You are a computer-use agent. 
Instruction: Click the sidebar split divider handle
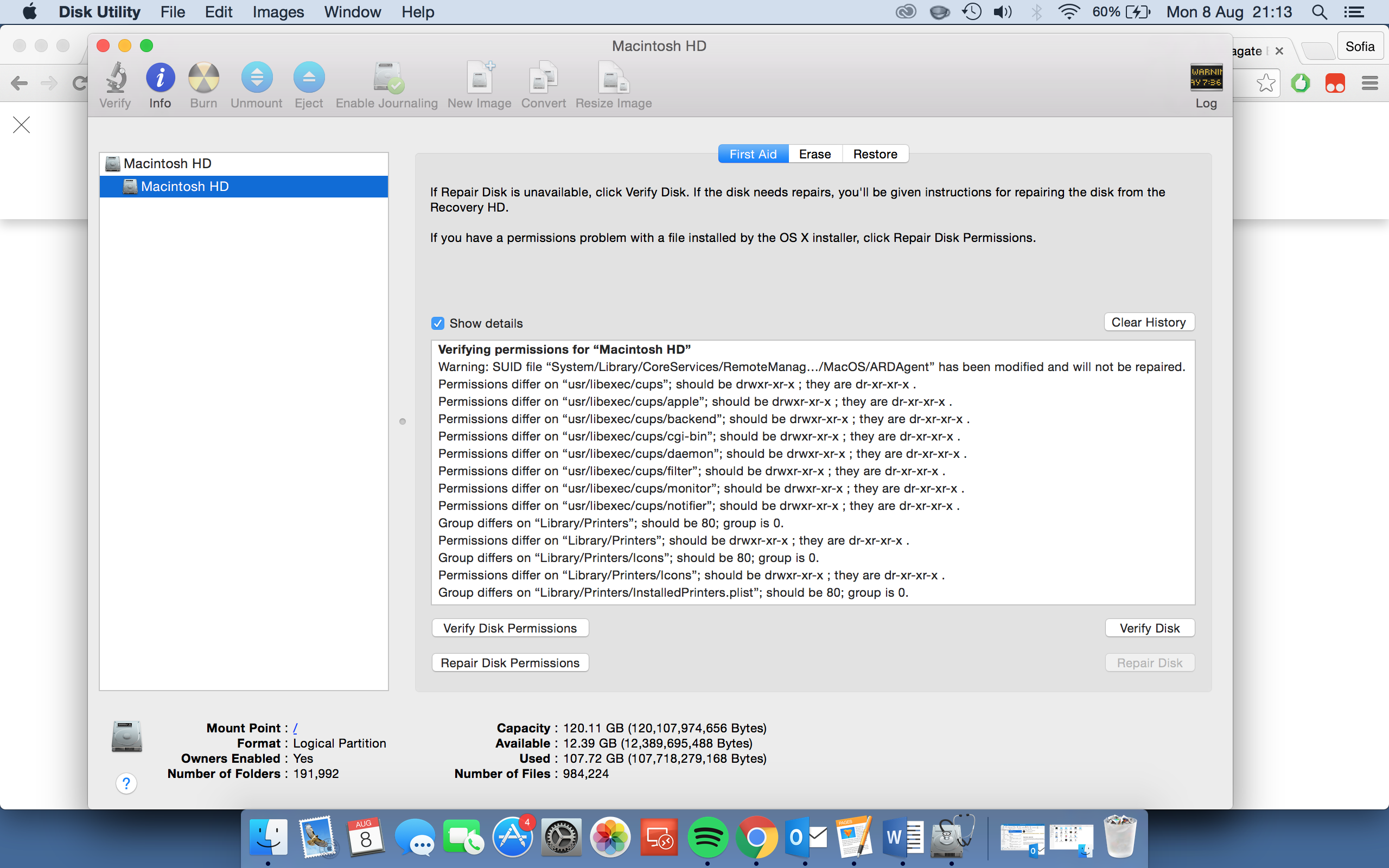(403, 422)
